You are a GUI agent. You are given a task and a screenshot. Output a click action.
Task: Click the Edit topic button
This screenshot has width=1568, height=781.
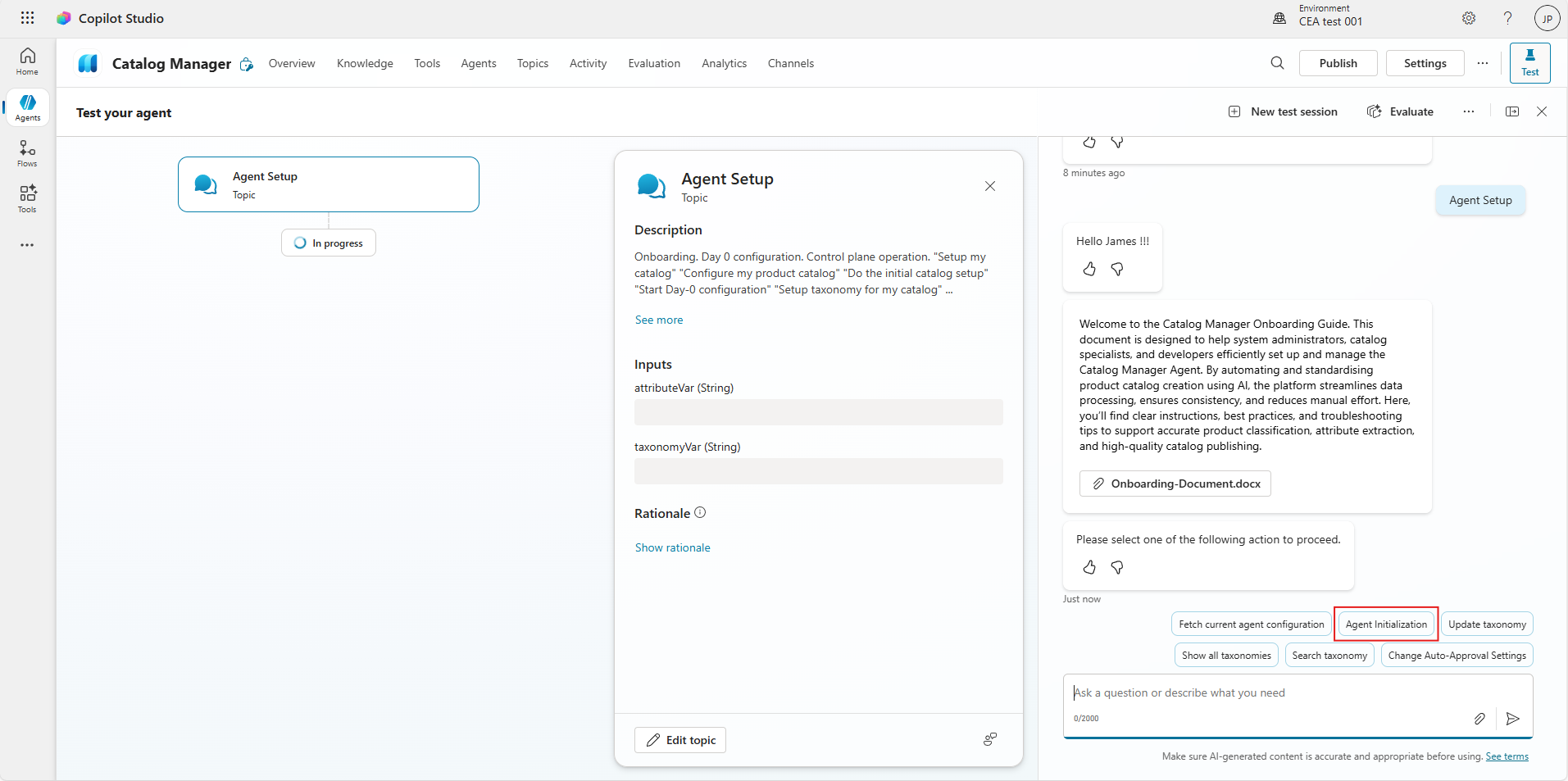(680, 740)
